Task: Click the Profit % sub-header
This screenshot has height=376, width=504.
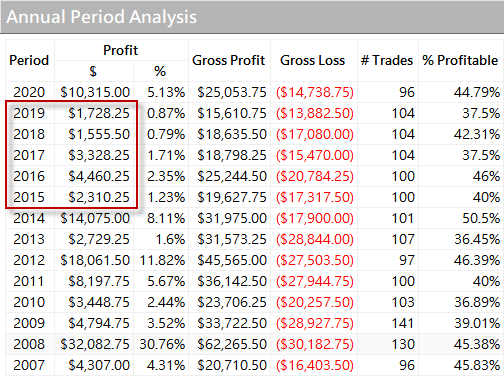Action: click(160, 71)
